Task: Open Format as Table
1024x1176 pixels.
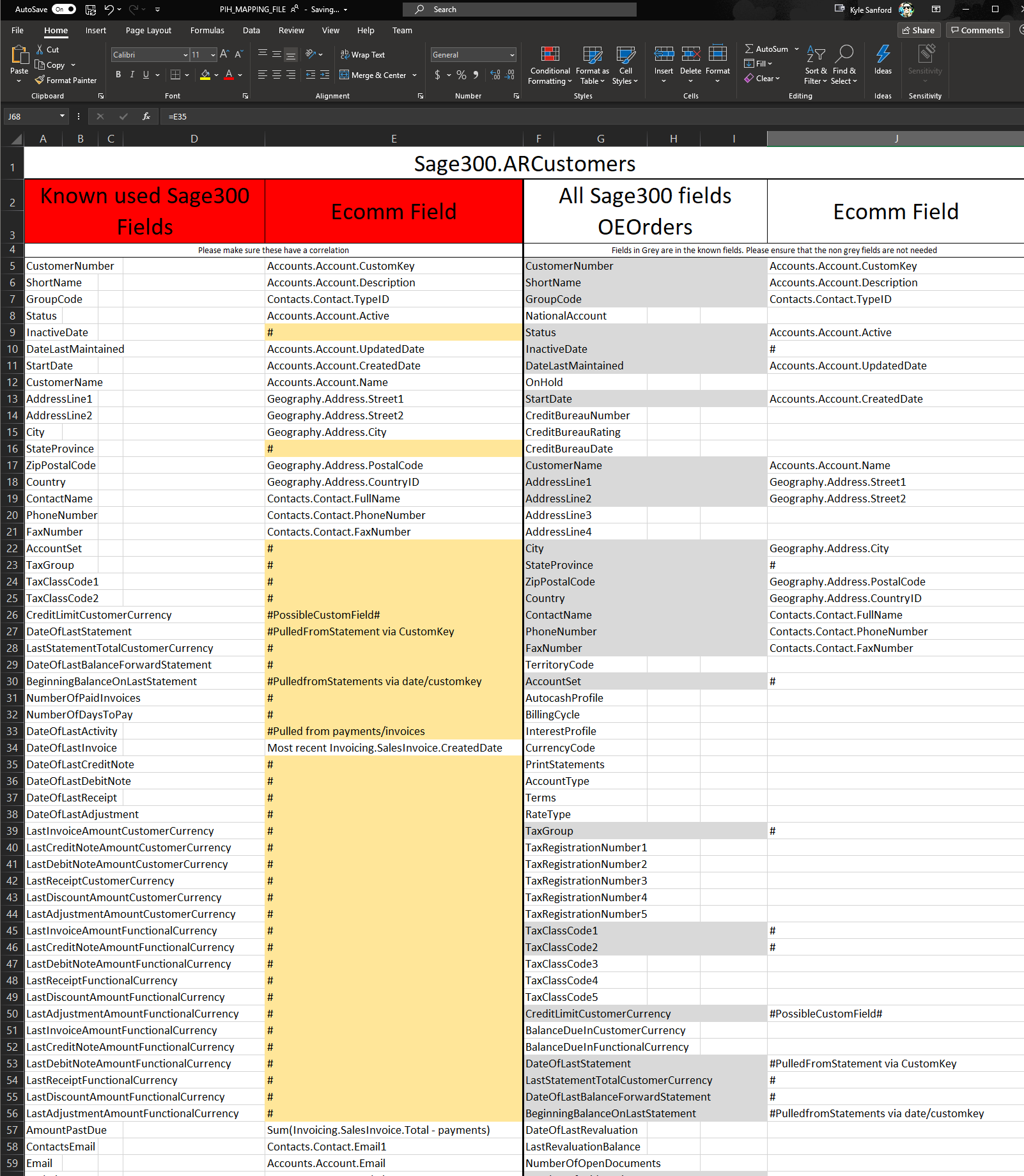Action: [593, 65]
